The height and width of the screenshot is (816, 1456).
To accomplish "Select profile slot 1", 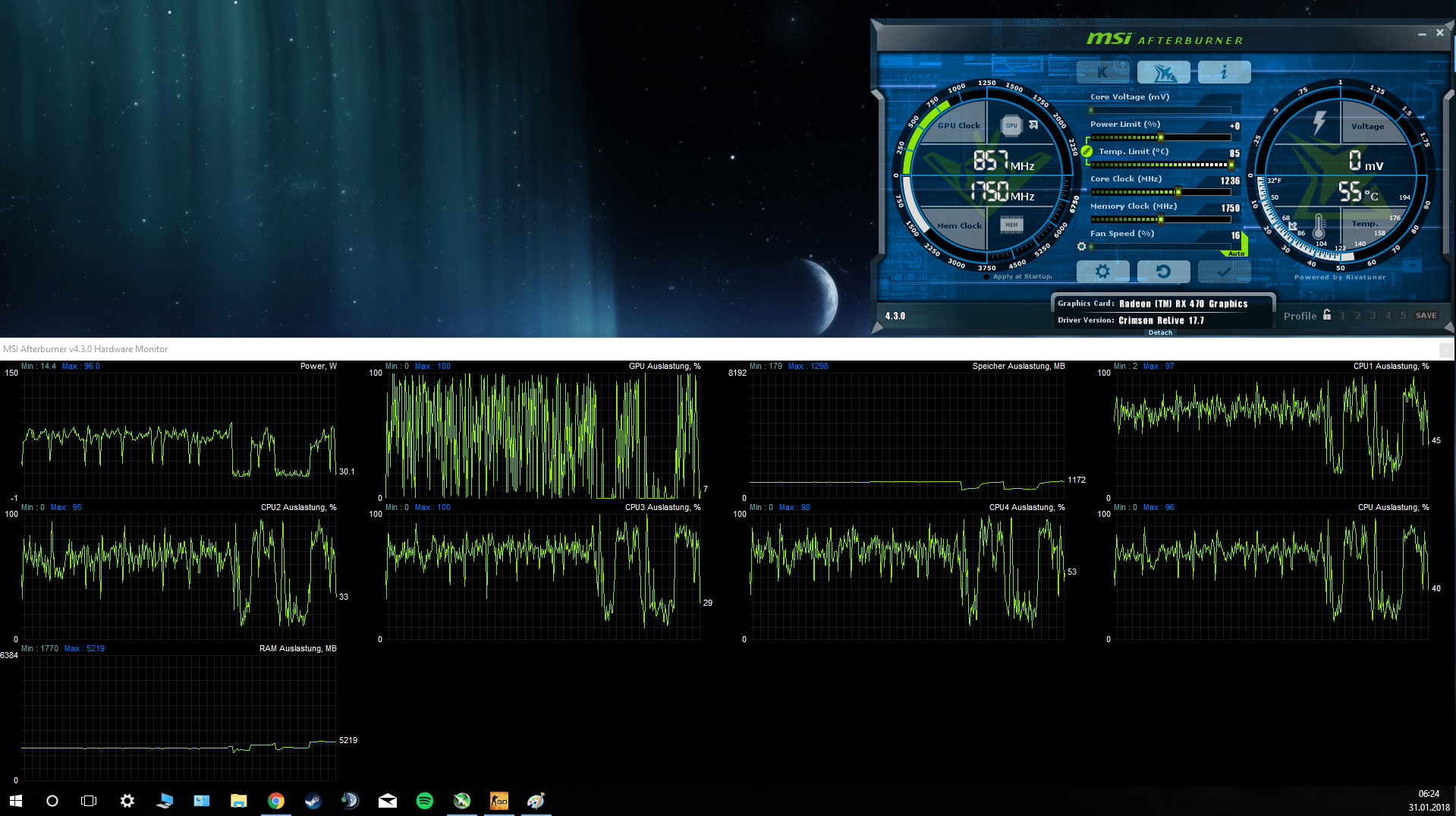I will click(1342, 316).
